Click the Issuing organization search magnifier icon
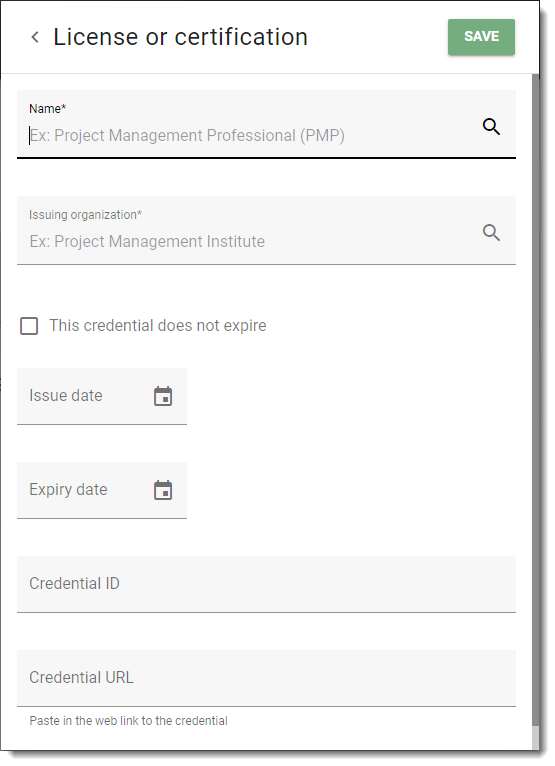 tap(491, 233)
